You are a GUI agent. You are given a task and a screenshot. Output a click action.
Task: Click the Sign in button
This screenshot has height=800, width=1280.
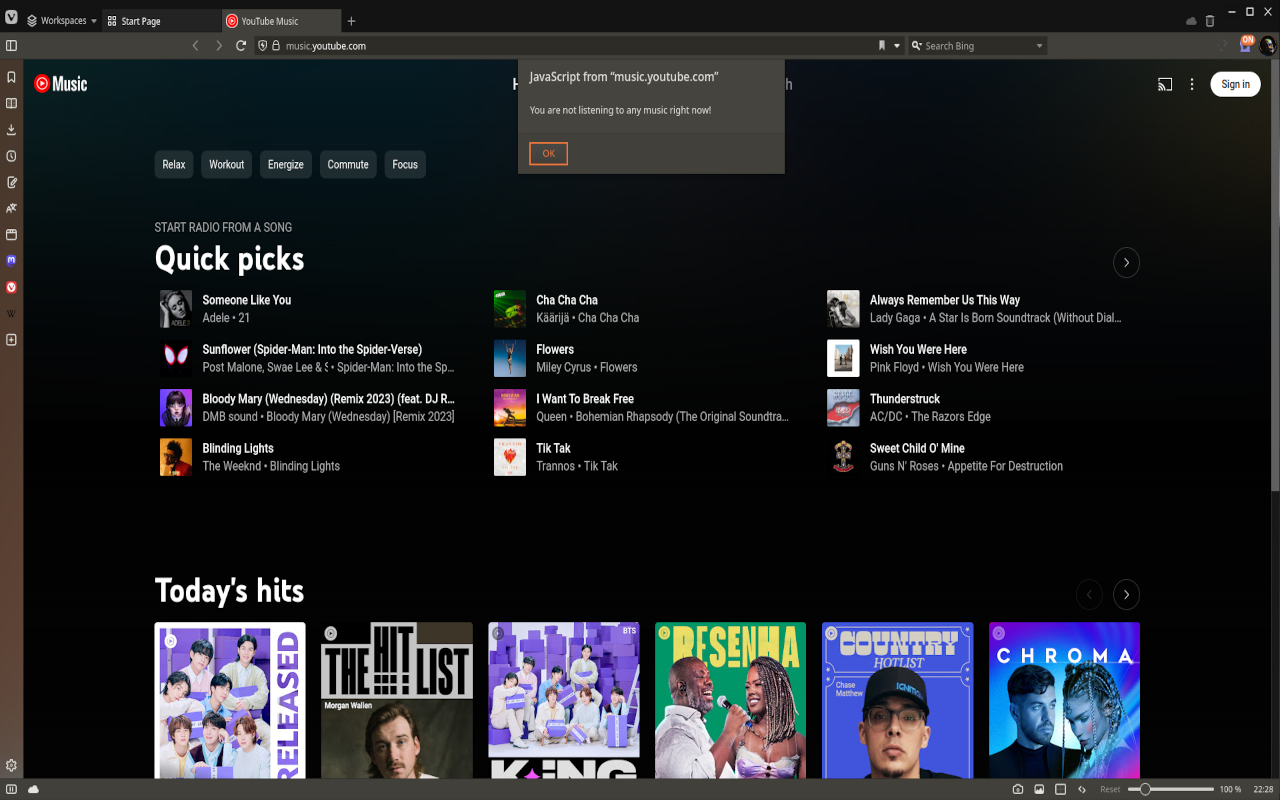(1235, 85)
